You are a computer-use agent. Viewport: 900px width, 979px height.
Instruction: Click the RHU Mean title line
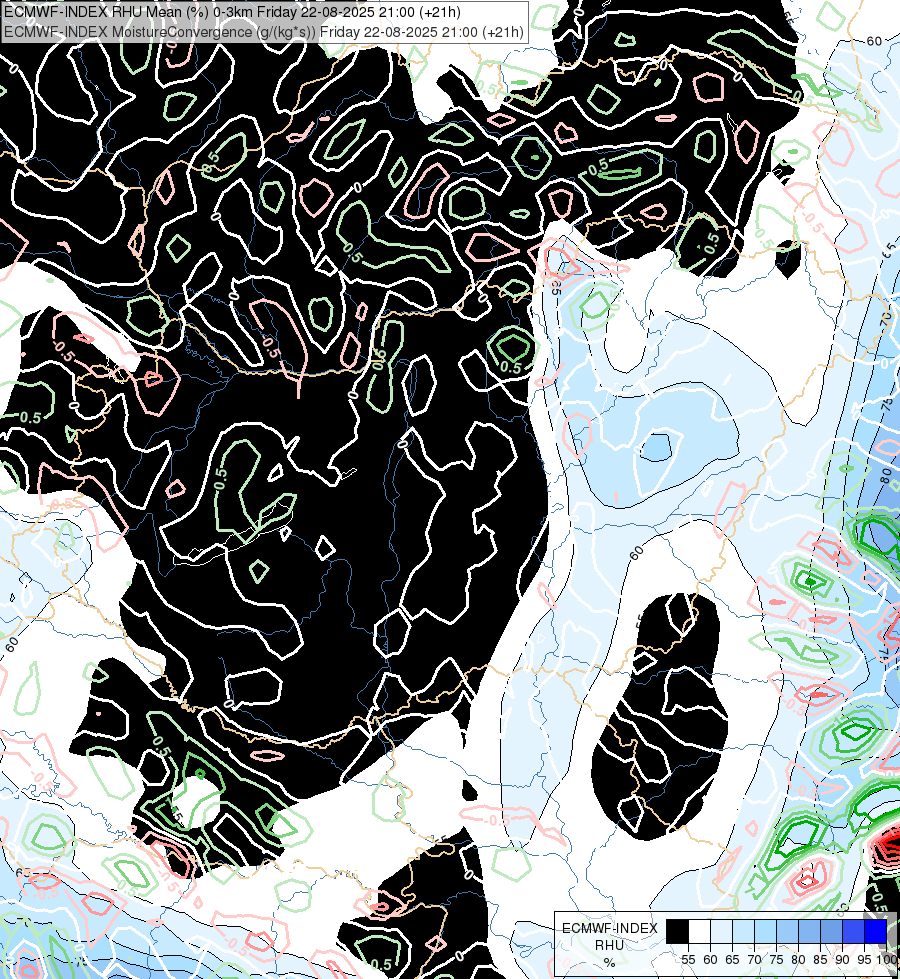(x=232, y=12)
